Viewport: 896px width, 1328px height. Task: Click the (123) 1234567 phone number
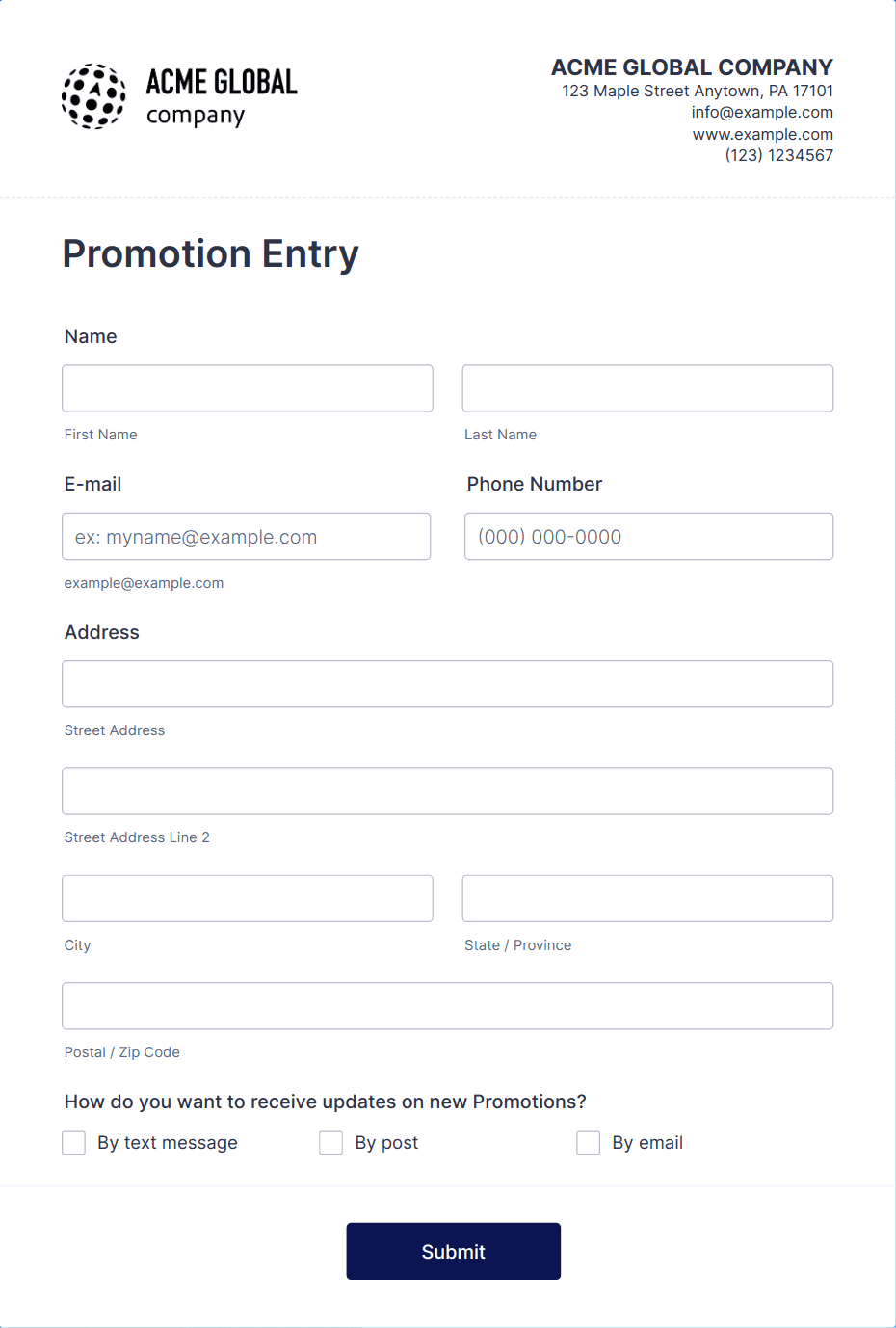[x=779, y=155]
